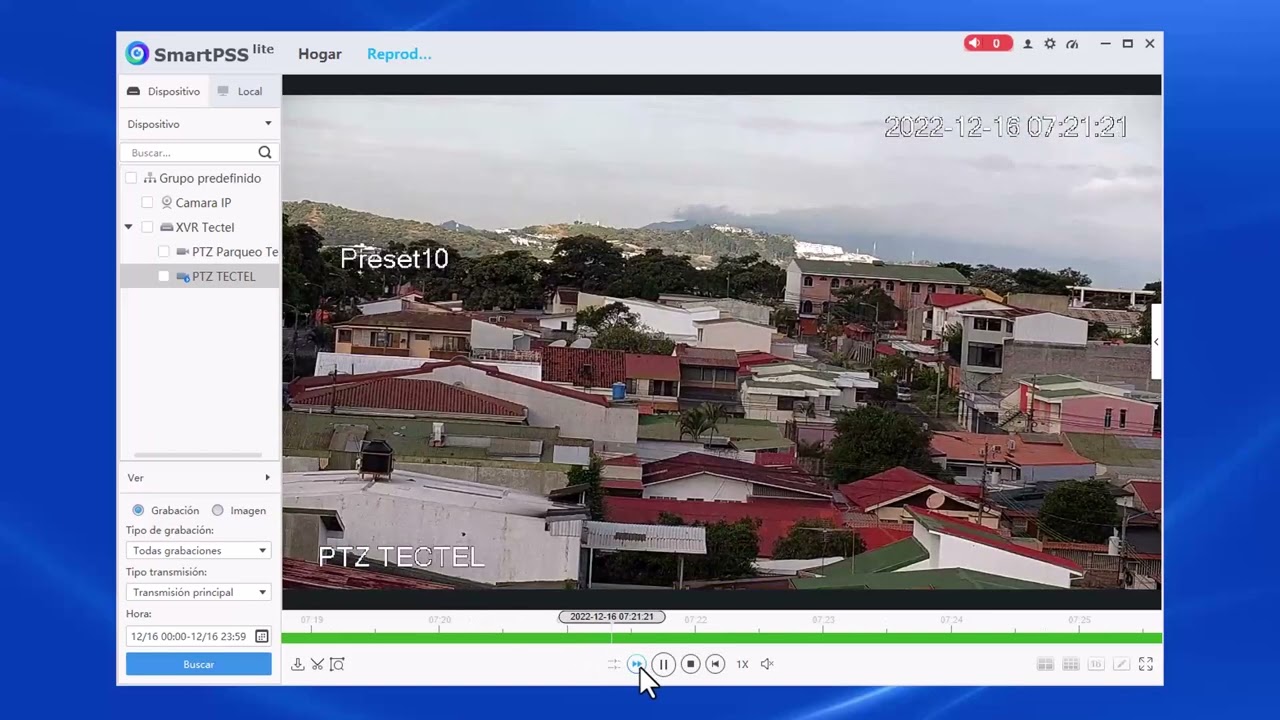Select the Grabación radio button
Viewport: 1280px width, 720px height.
pos(138,510)
